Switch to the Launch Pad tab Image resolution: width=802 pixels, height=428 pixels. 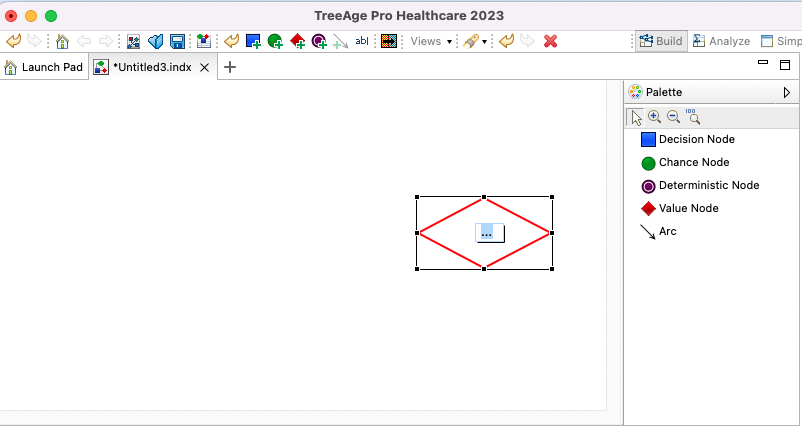44,67
